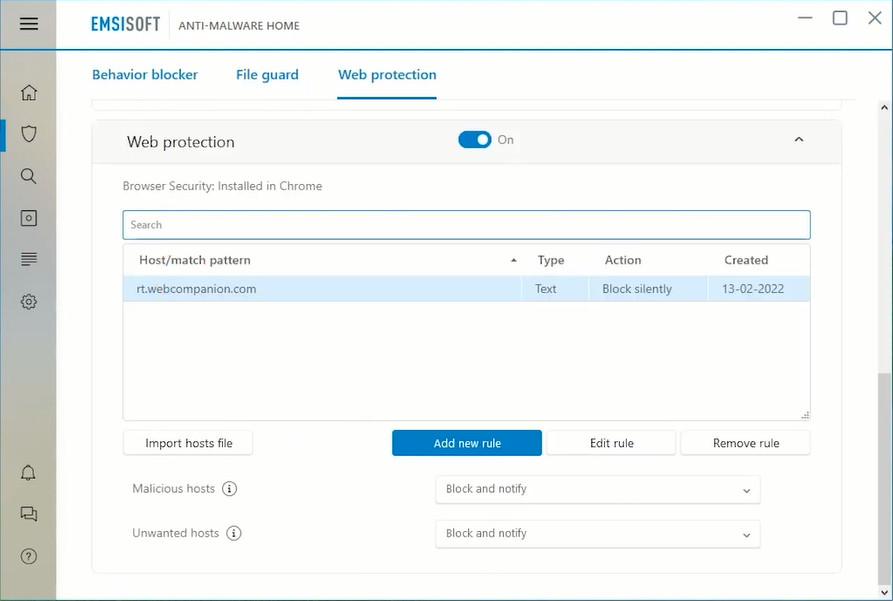Close the Emsisoft window
The width and height of the screenshot is (893, 601).
pyautogui.click(x=875, y=18)
